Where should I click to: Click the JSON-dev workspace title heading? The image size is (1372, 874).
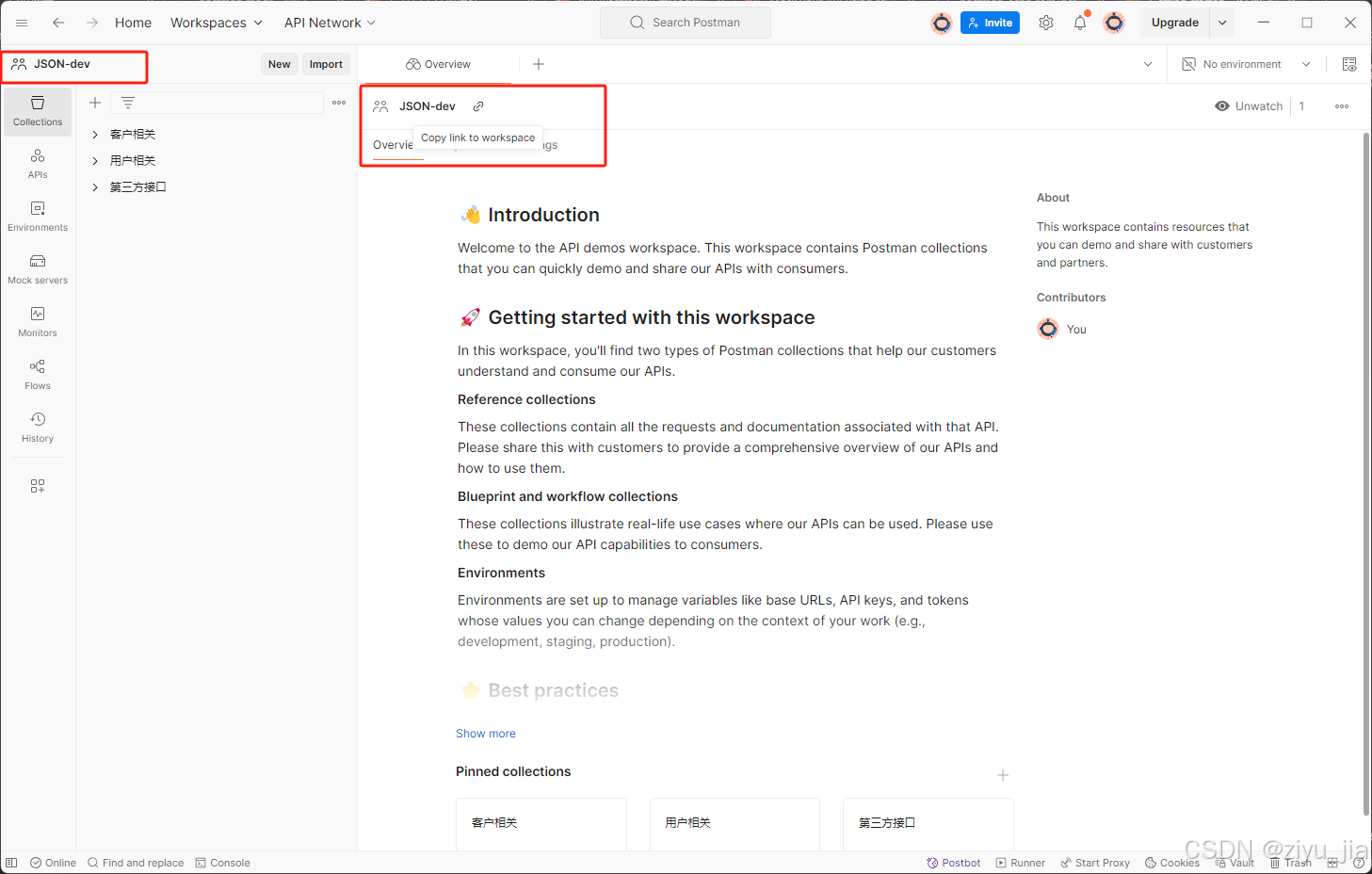(x=428, y=106)
